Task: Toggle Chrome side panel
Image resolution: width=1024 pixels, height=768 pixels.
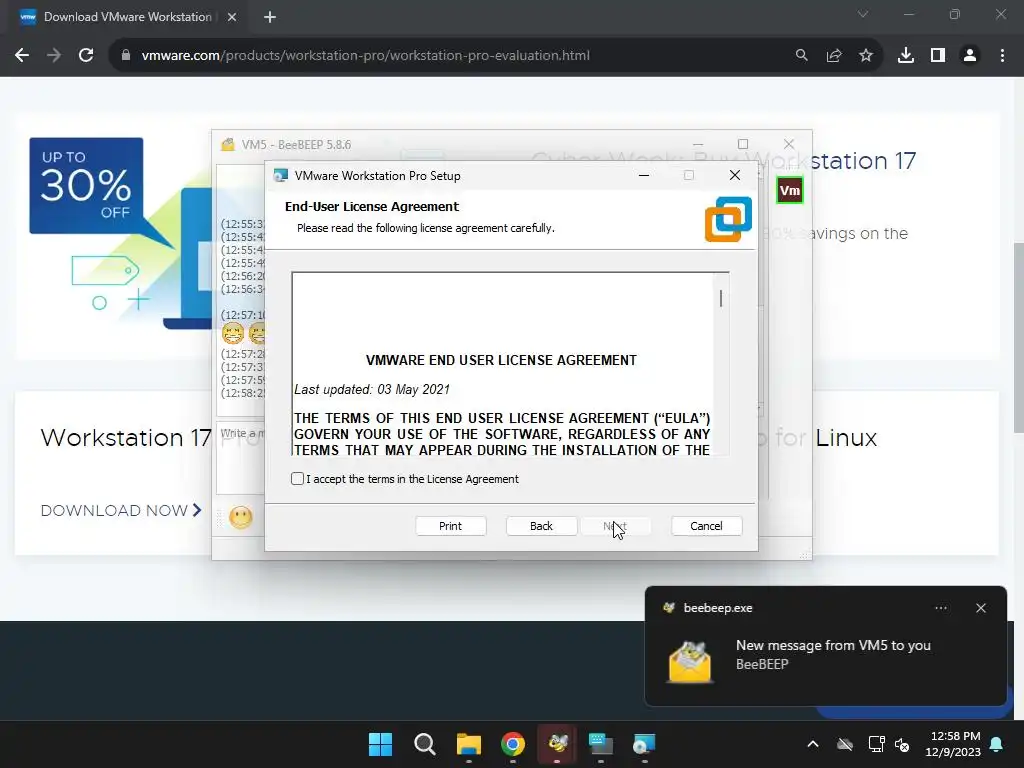Action: click(x=938, y=56)
